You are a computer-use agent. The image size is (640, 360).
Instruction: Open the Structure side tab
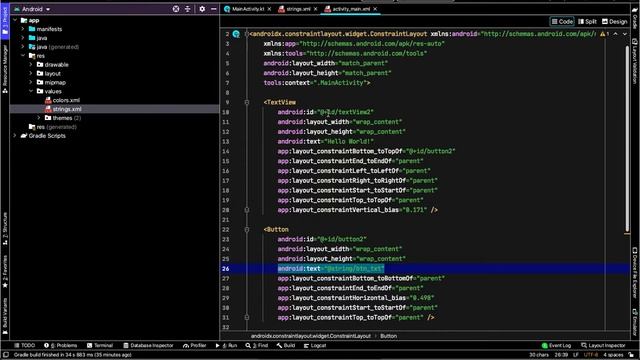pyautogui.click(x=5, y=229)
